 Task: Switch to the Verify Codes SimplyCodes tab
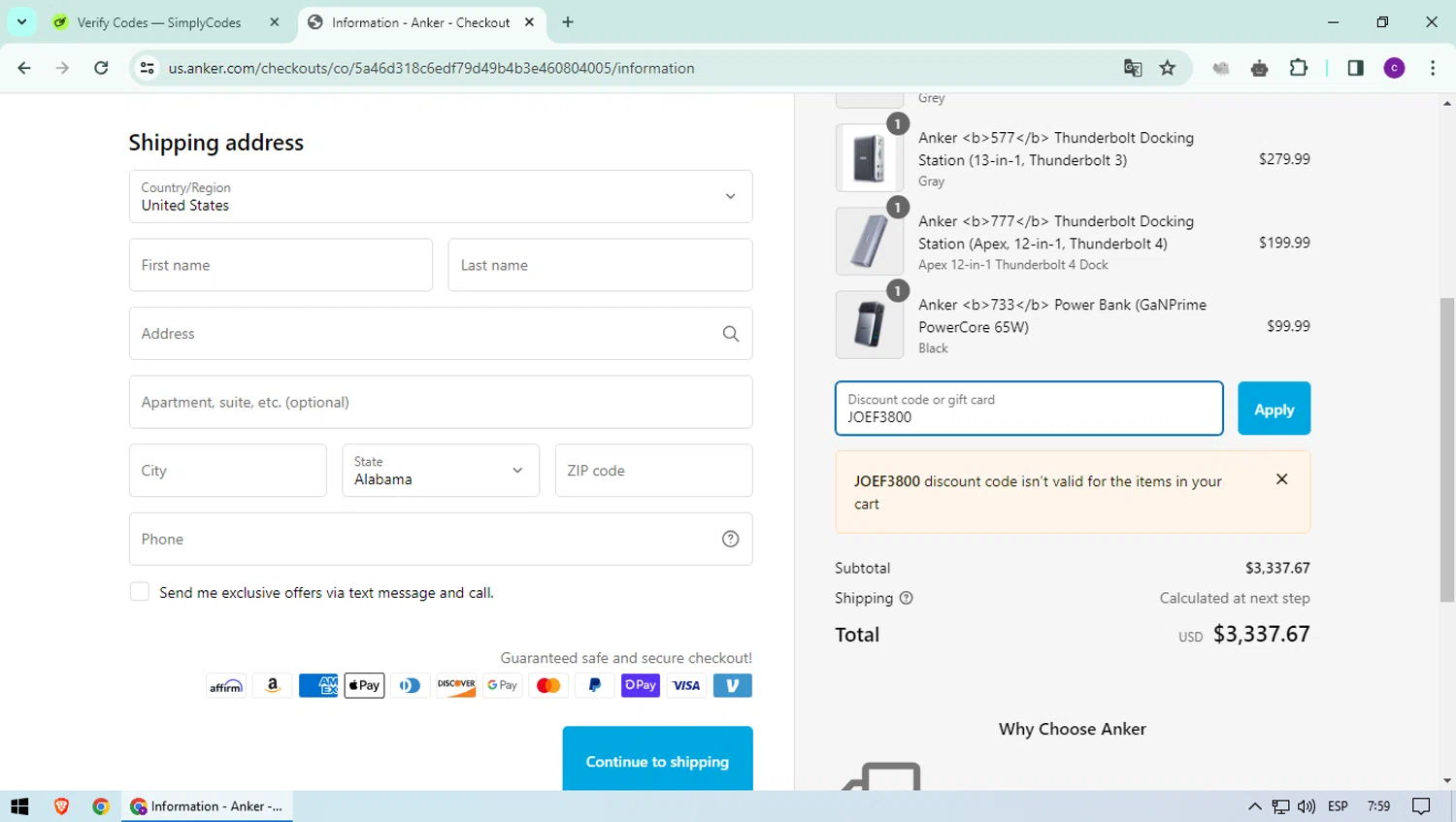pyautogui.click(x=158, y=22)
